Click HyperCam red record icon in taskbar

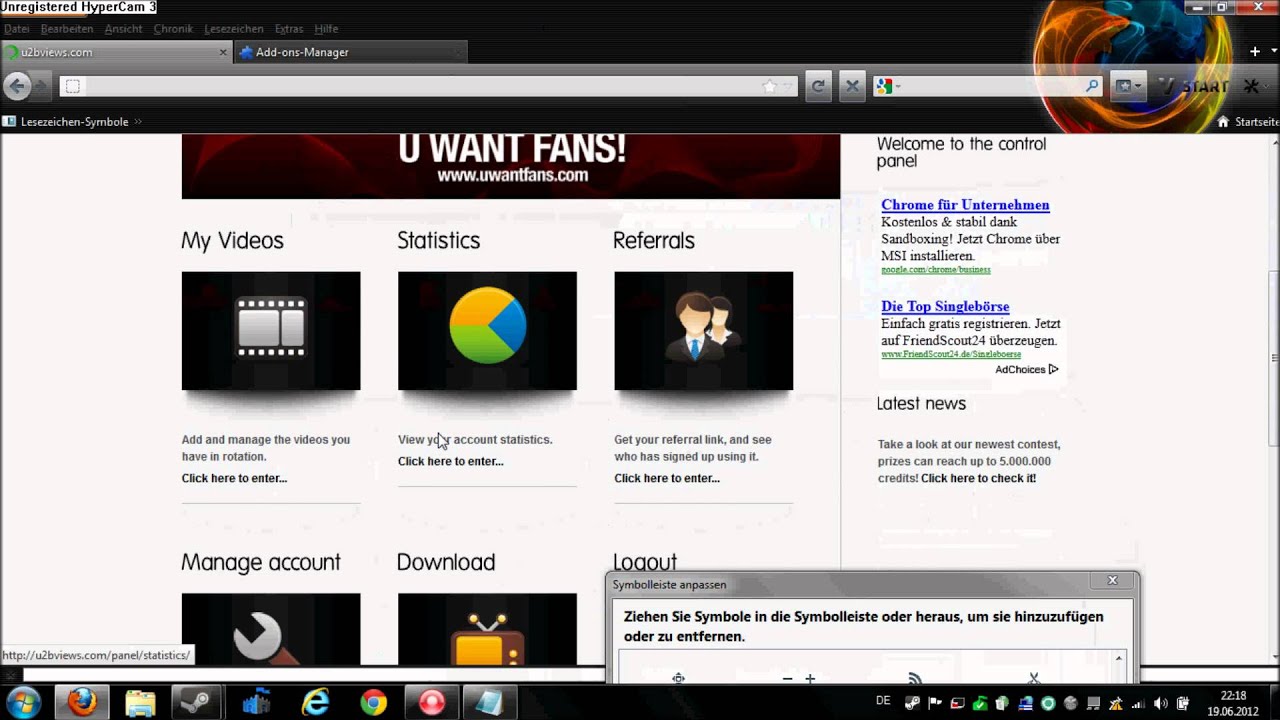(432, 702)
